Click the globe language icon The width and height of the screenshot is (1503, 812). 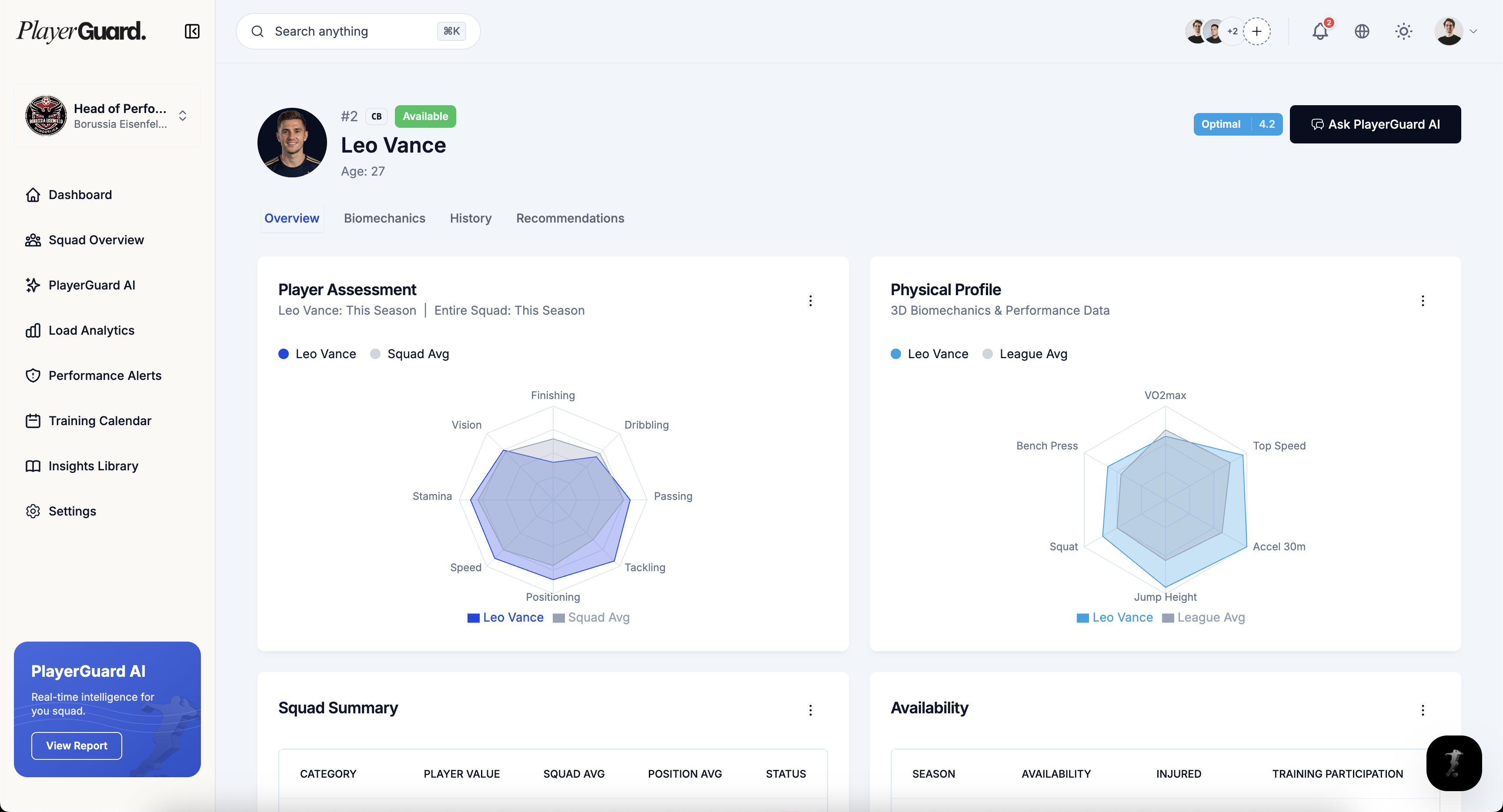point(1362,31)
